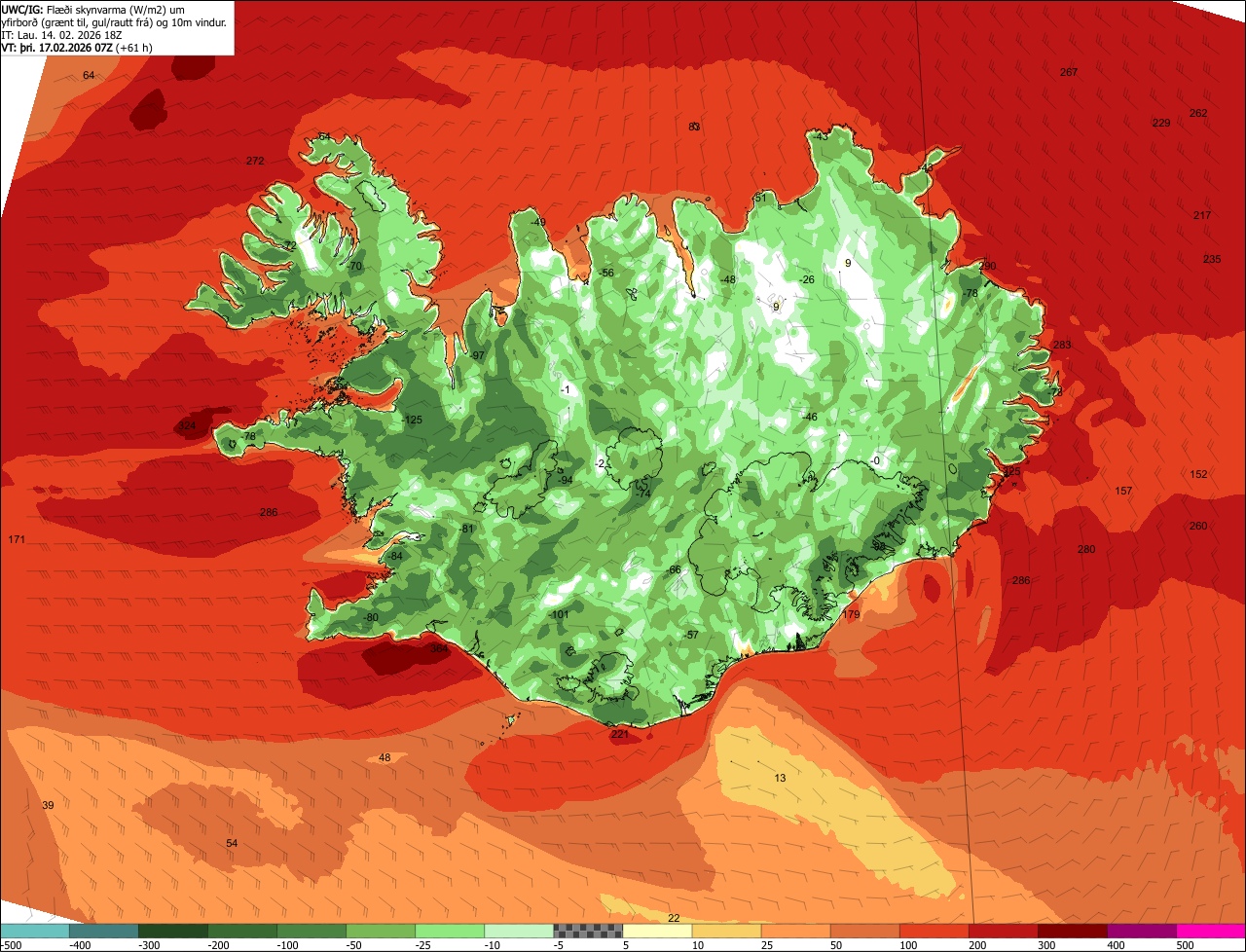
Task: Click the flux value 48 in the southwest sea
Action: click(x=385, y=757)
